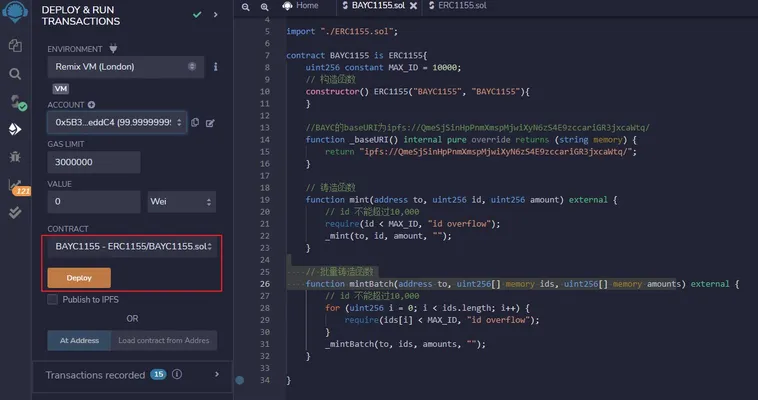Click the green checkmark in panel header
The width and height of the screenshot is (758, 400).
(197, 15)
